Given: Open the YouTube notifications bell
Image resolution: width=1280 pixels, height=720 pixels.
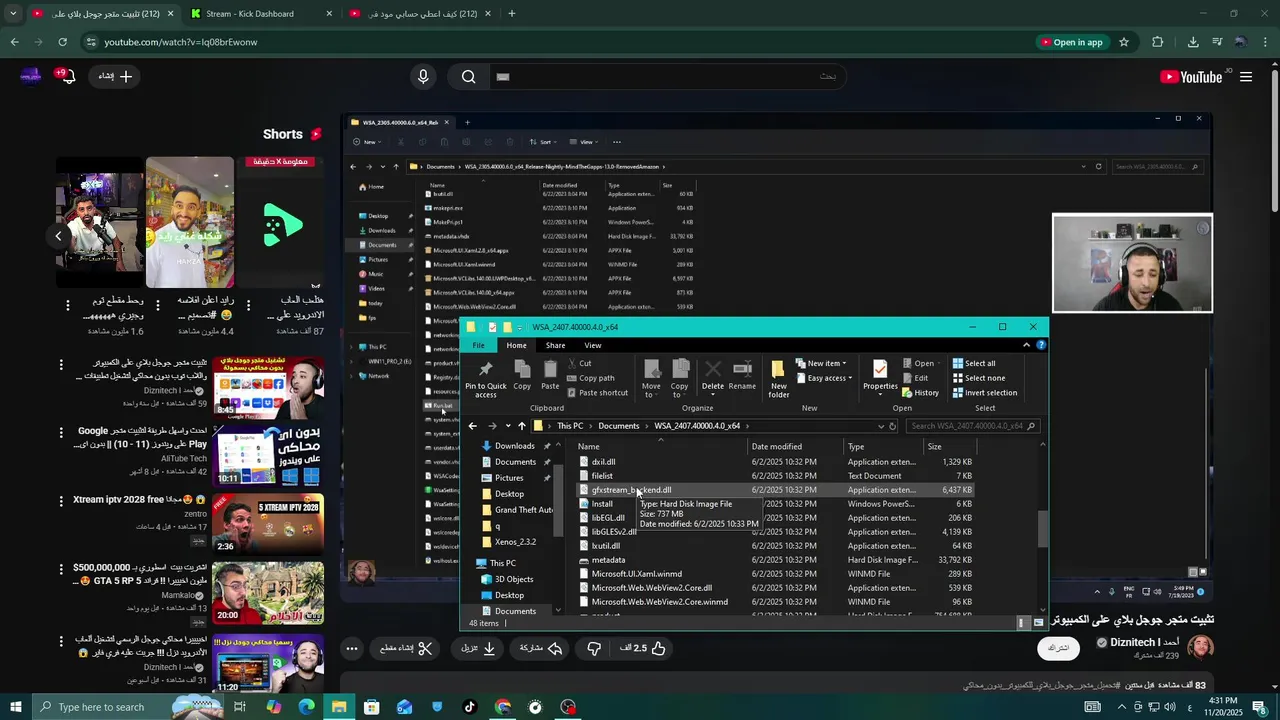Looking at the screenshot, I should pyautogui.click(x=68, y=76).
